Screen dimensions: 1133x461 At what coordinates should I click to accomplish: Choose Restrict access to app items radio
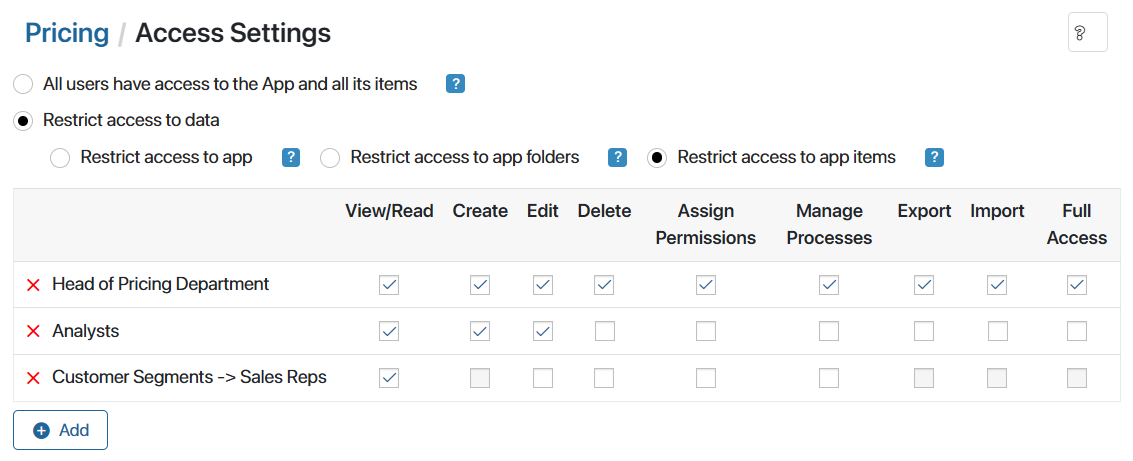[x=657, y=158]
